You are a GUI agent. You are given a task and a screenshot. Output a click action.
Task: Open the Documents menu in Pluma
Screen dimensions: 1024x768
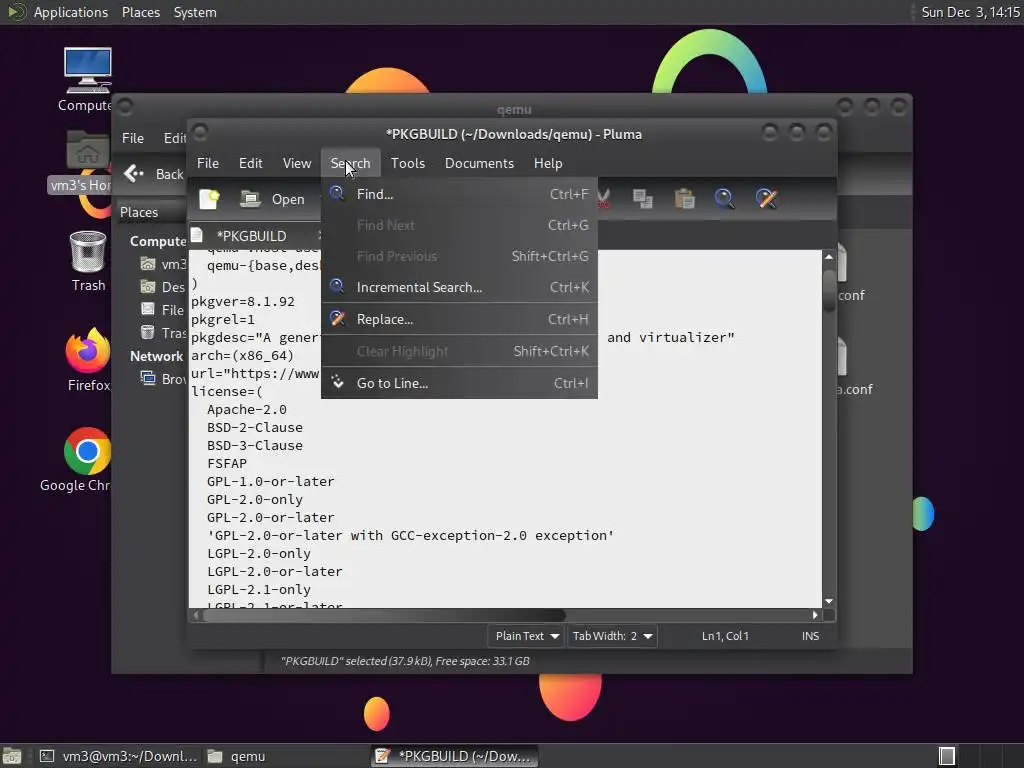pyautogui.click(x=479, y=163)
